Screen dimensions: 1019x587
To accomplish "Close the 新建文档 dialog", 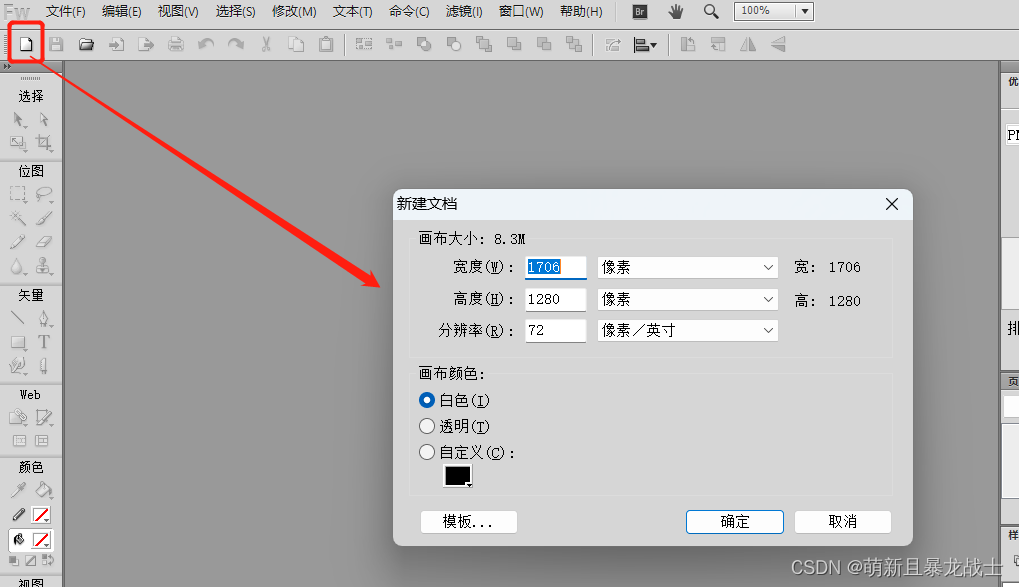I will (x=892, y=204).
